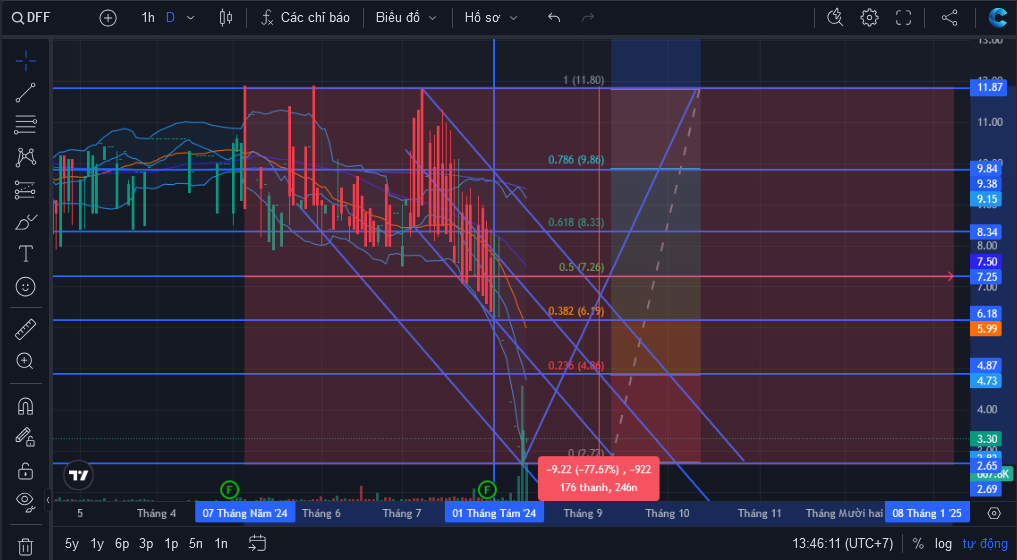1017x560 pixels.
Task: Select the ruler measure tool
Action: 25,330
